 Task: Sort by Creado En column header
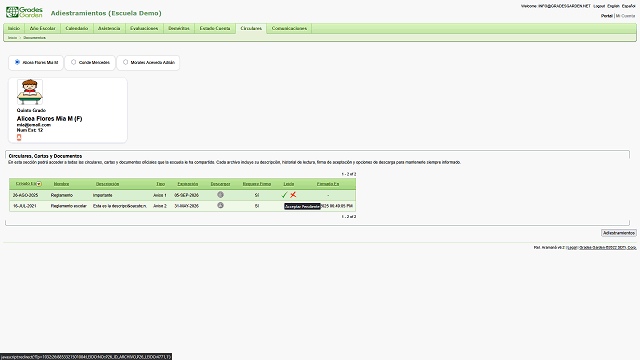tap(25, 184)
